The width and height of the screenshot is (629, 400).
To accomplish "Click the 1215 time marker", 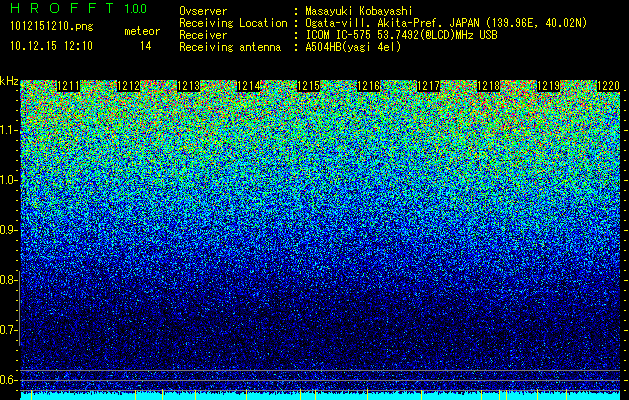I will [308, 86].
